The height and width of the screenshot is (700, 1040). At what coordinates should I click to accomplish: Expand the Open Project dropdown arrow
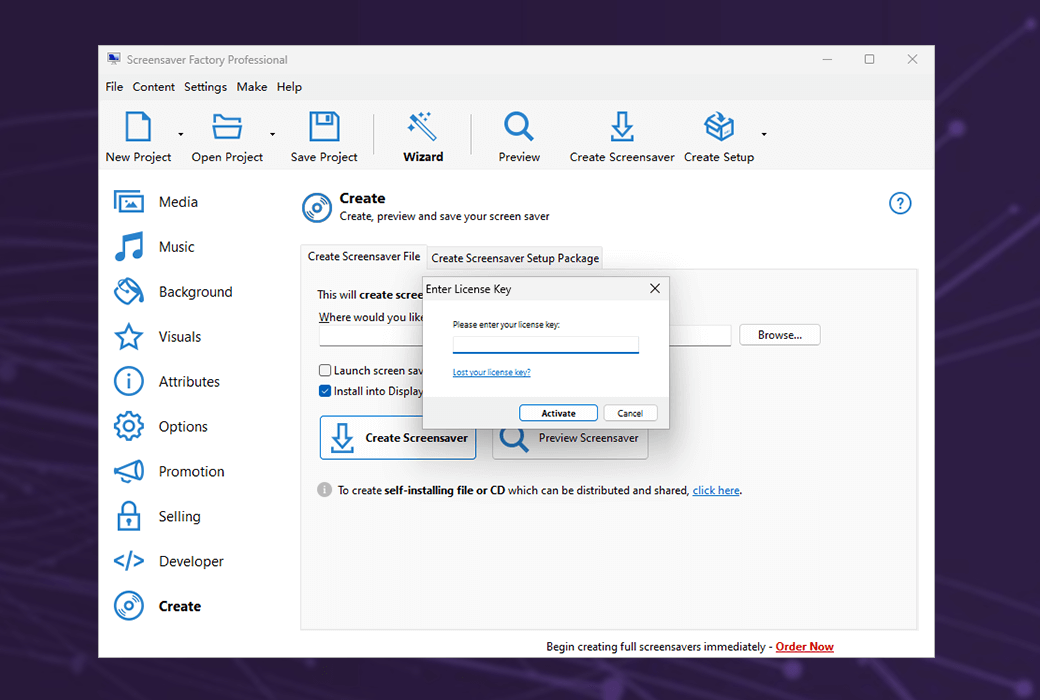[272, 134]
